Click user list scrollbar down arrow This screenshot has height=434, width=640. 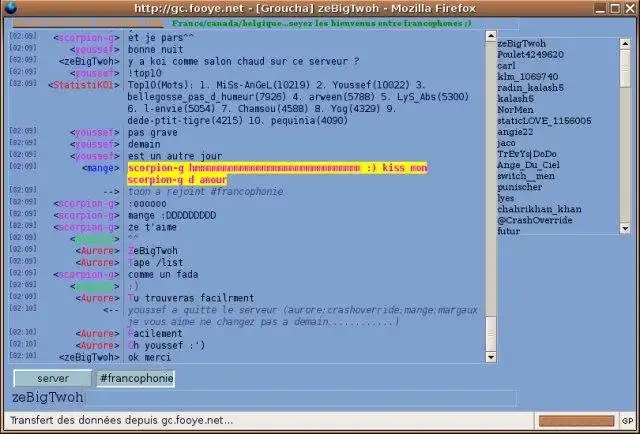click(x=625, y=229)
